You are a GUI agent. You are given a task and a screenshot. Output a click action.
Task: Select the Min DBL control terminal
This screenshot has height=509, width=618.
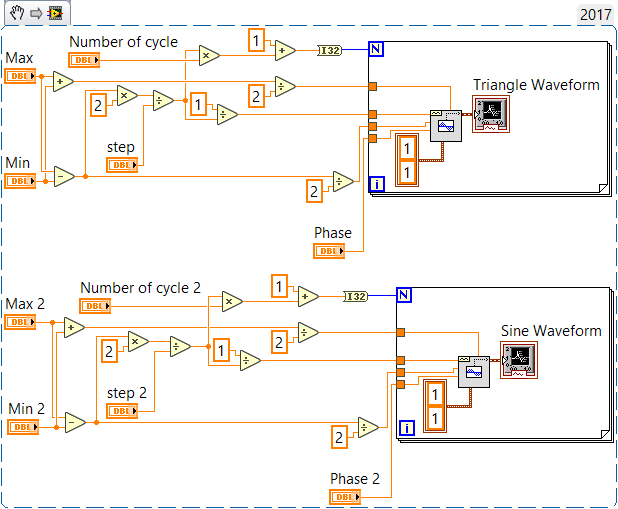coord(20,181)
